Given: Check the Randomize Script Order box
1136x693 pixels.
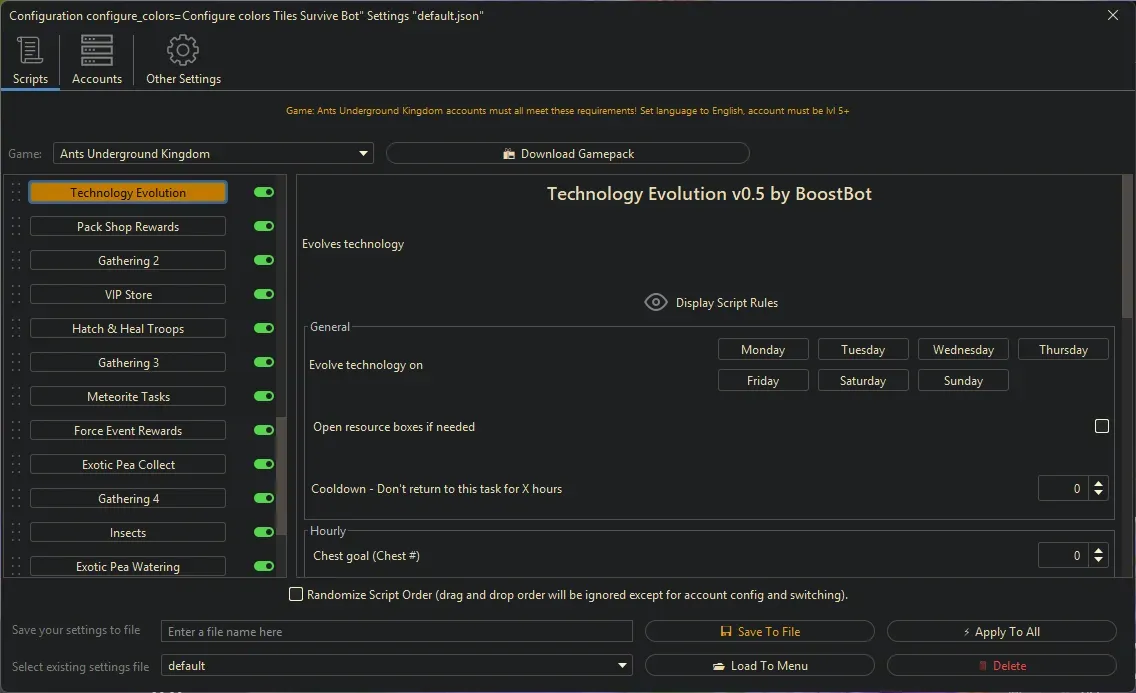Looking at the screenshot, I should (x=296, y=595).
